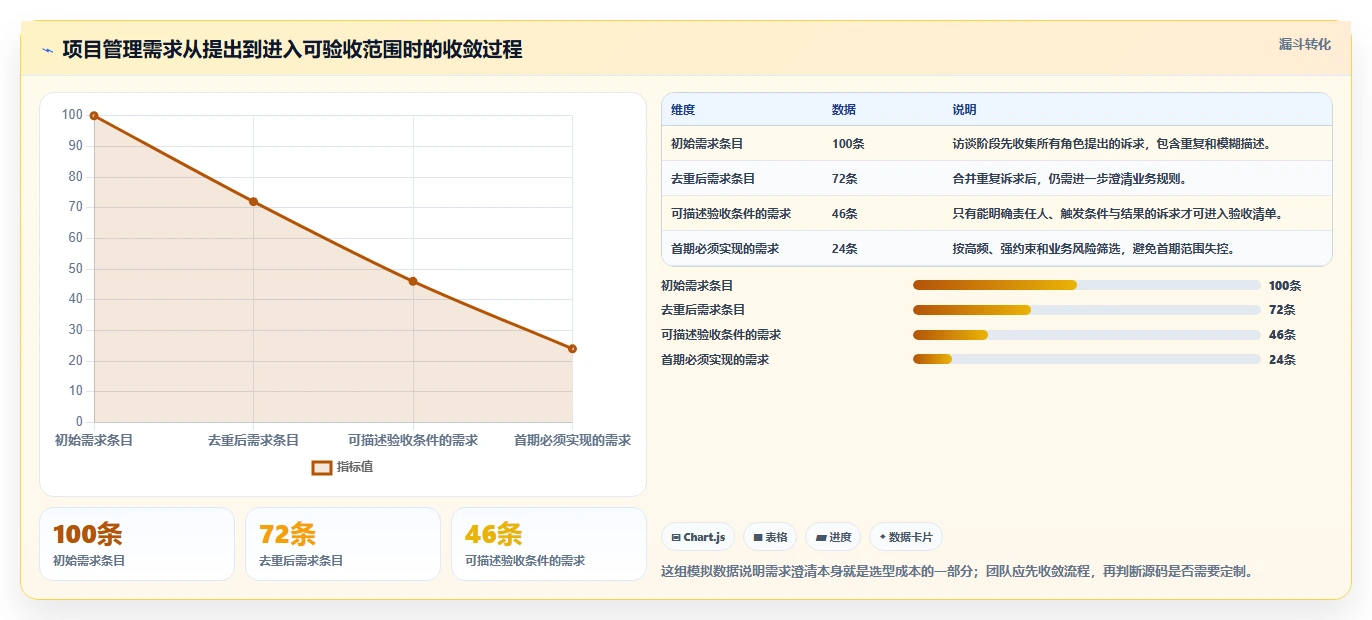Screen dimensions: 1372x620
Task: Click the 24条 table cell
Action: pyautogui.click(x=845, y=249)
